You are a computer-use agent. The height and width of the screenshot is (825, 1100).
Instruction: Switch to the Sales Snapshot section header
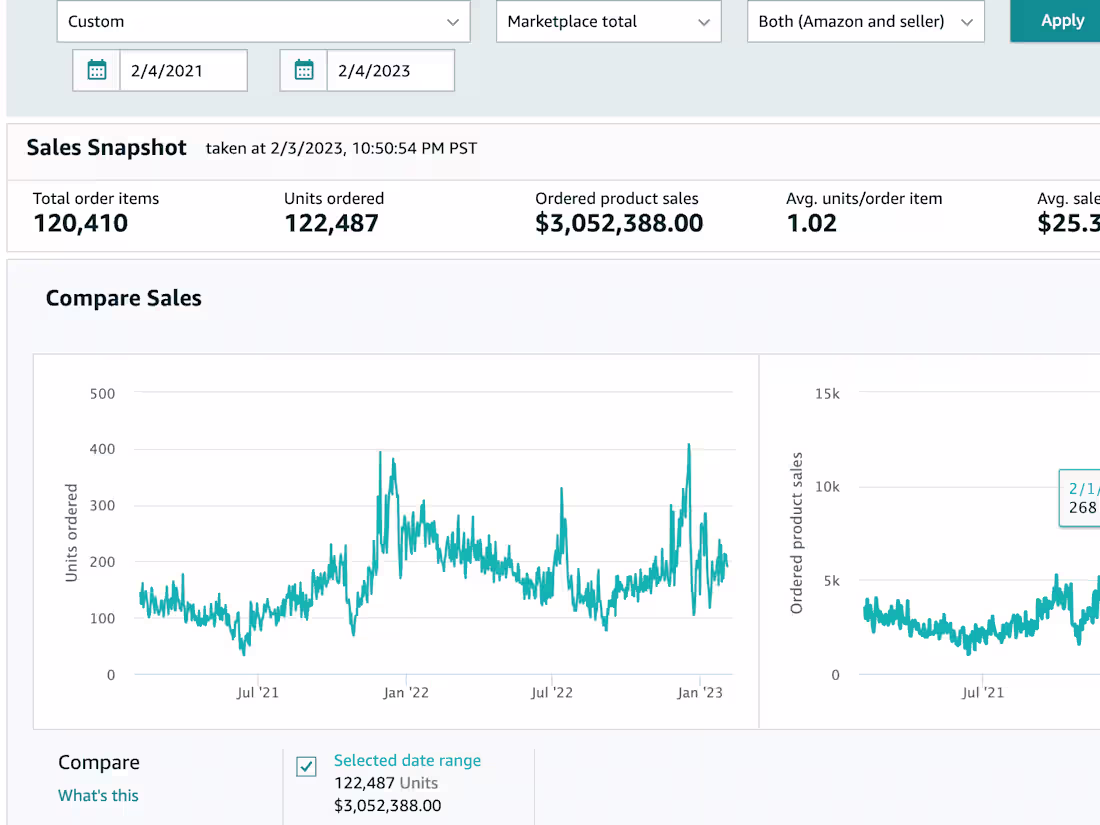pyautogui.click(x=106, y=147)
